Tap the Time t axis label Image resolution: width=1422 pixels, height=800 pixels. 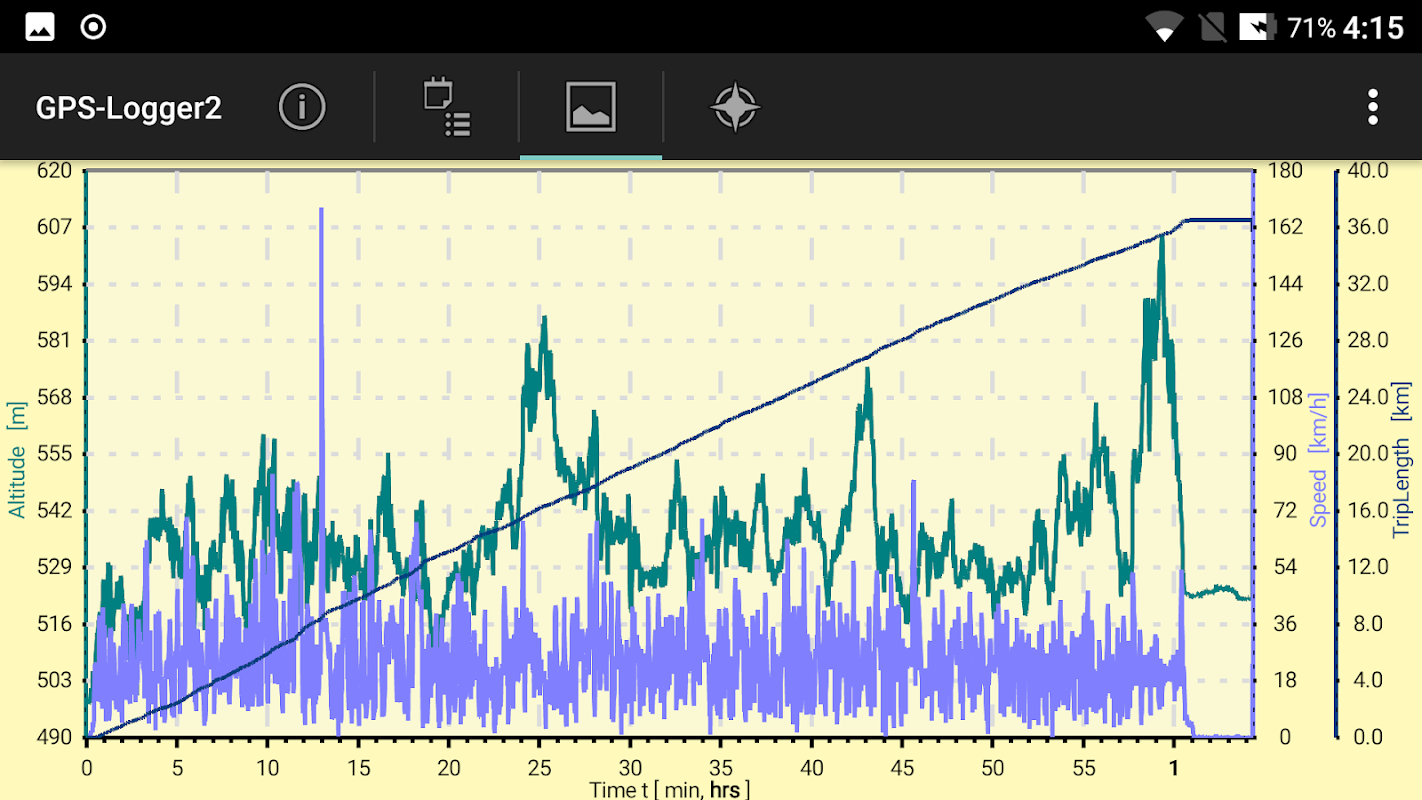pos(669,789)
